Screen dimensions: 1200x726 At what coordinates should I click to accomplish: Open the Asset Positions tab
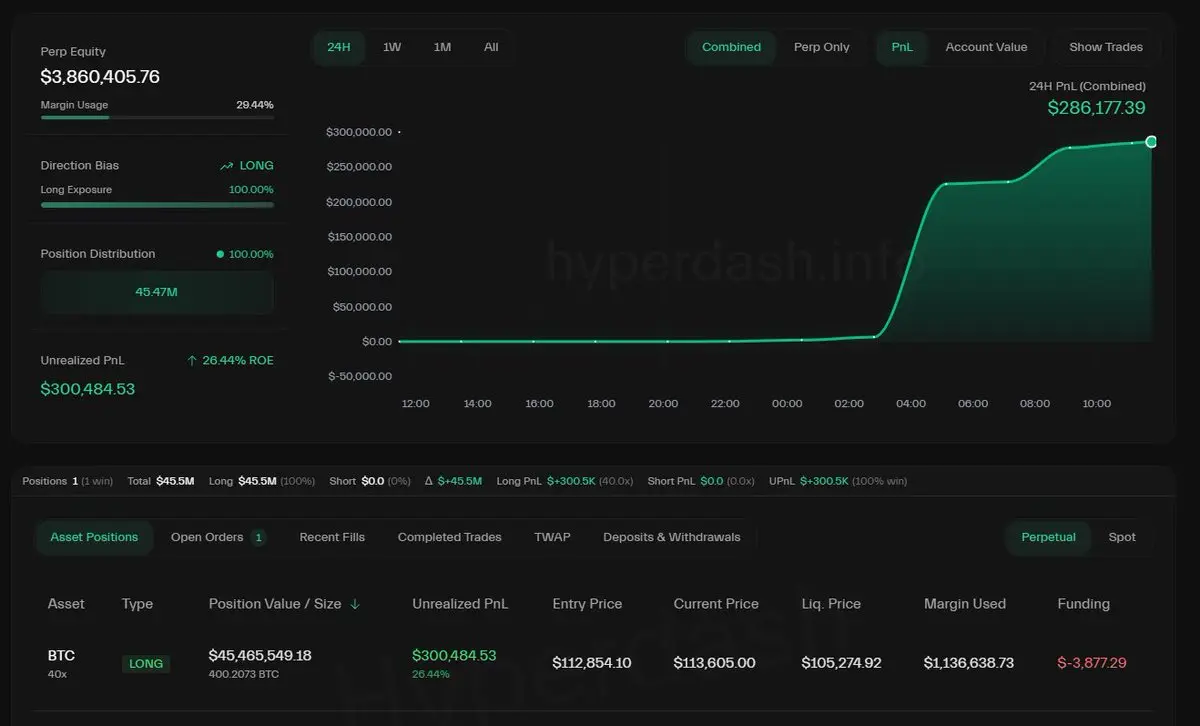pyautogui.click(x=94, y=537)
